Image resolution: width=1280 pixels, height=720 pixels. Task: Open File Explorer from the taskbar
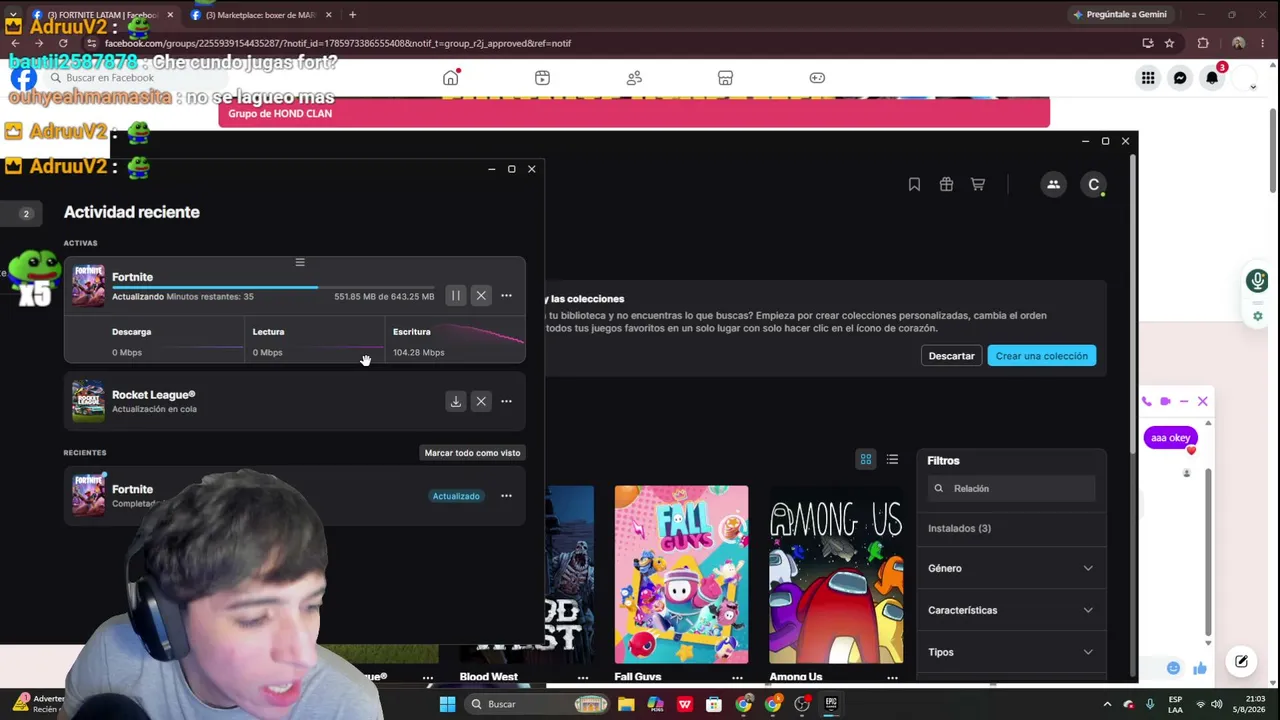626,704
